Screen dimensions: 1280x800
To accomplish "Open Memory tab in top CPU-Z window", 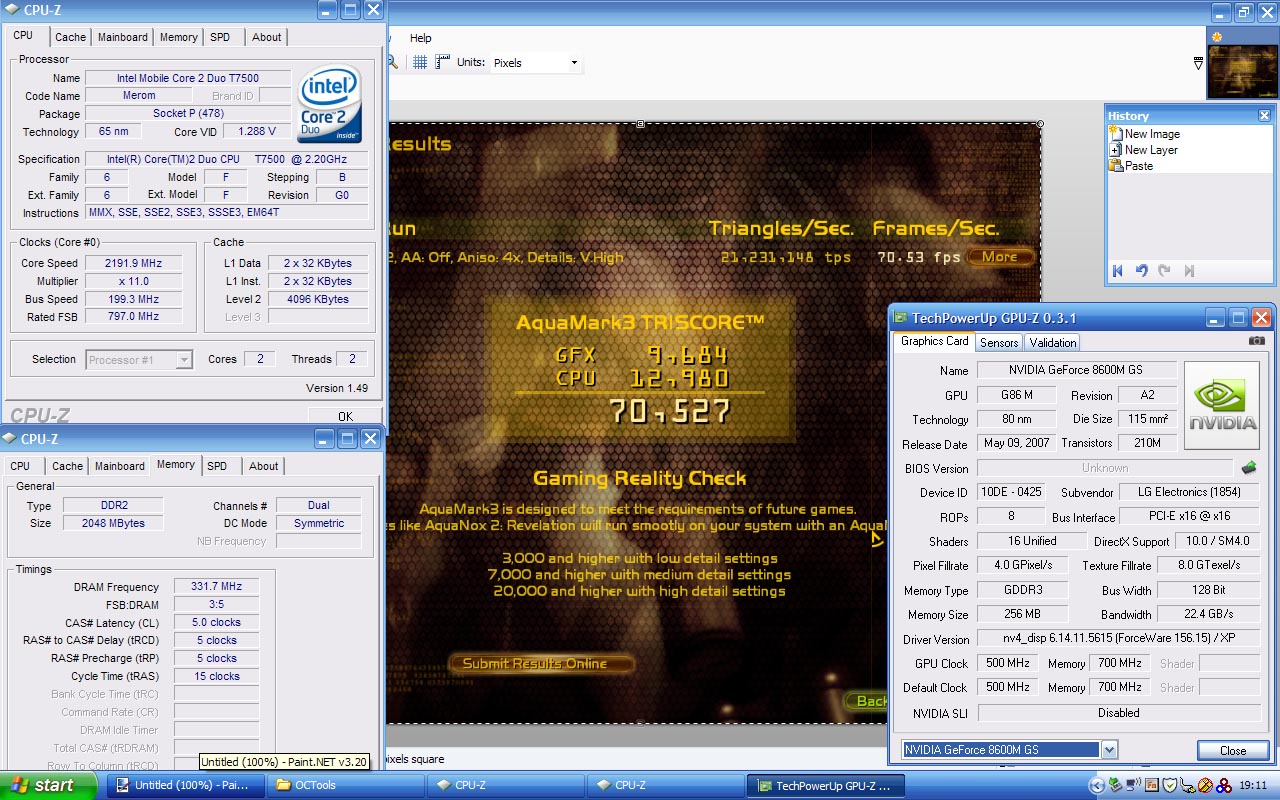I will [x=179, y=37].
